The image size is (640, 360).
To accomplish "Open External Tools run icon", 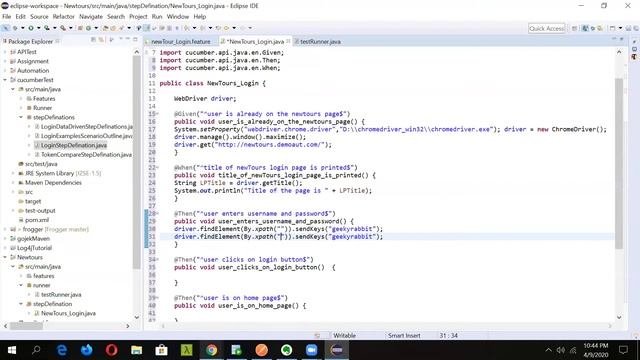I will click(x=63, y=28).
